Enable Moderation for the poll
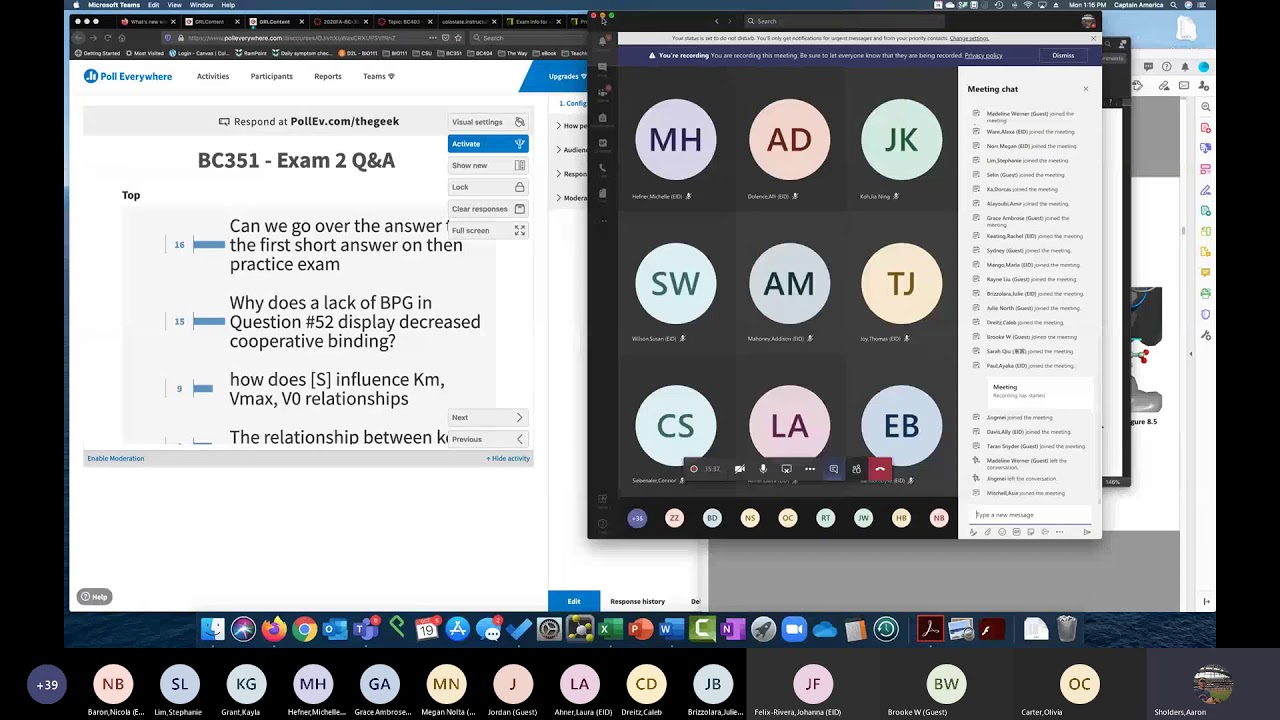The width and height of the screenshot is (1280, 720). [x=116, y=458]
